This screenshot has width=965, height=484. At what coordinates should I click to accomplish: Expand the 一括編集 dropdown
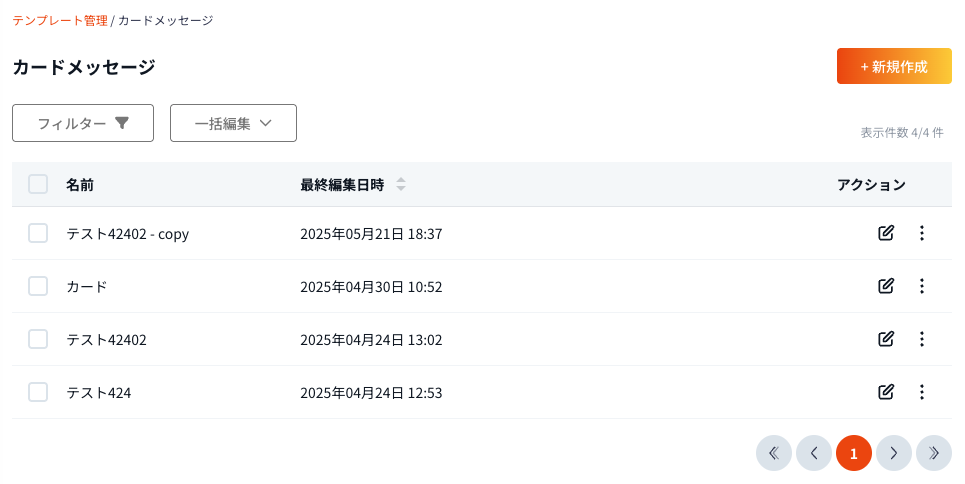[x=233, y=123]
